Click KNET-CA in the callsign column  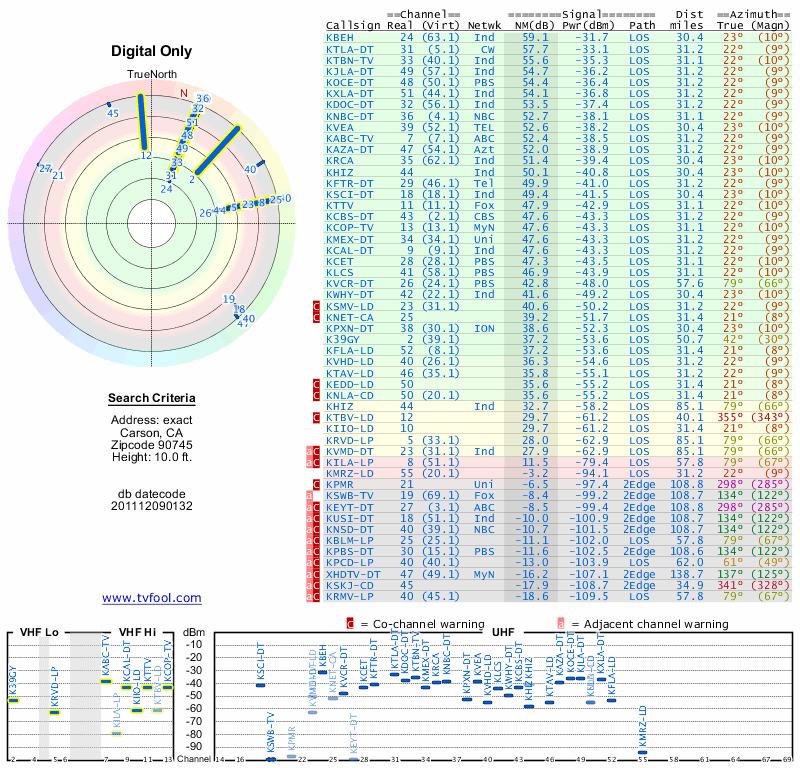pos(349,317)
